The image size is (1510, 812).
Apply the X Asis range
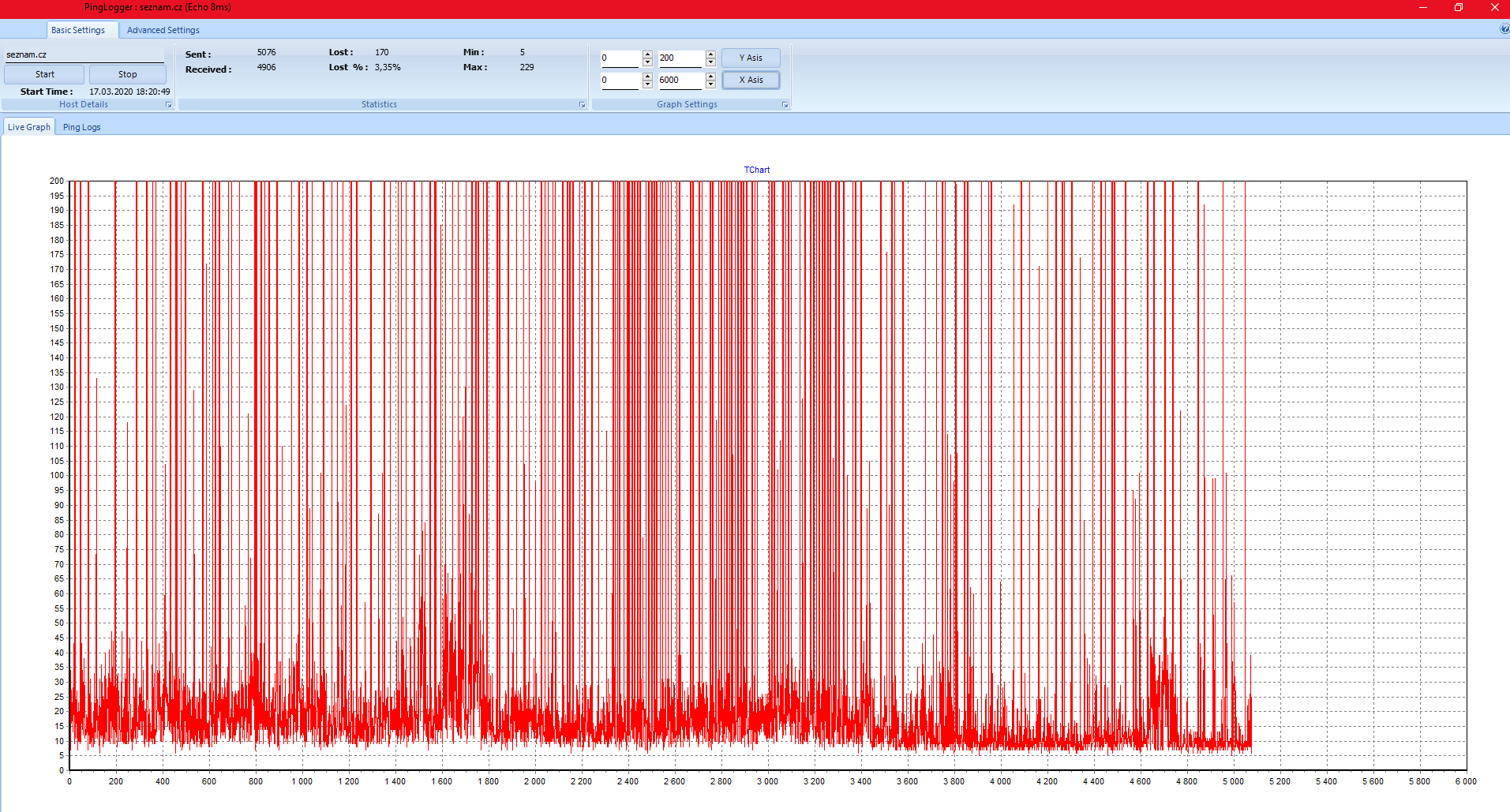(x=750, y=80)
